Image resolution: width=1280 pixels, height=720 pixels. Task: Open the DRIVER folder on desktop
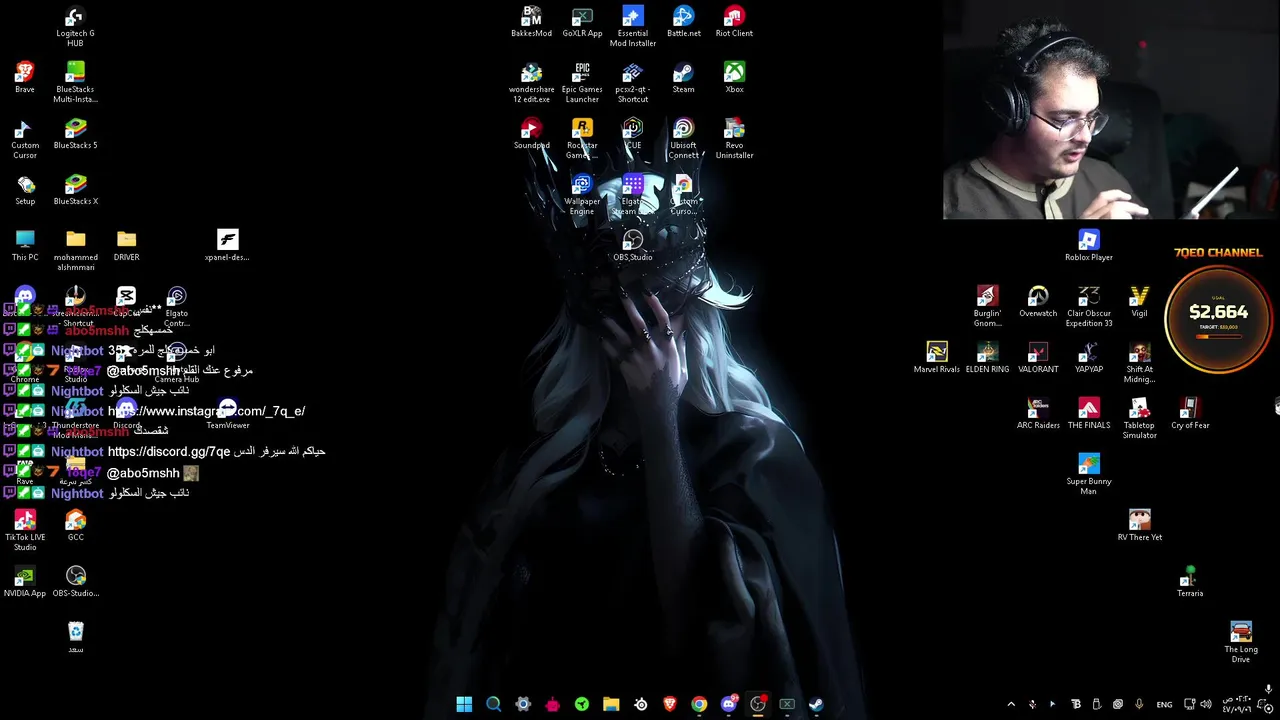click(x=126, y=246)
